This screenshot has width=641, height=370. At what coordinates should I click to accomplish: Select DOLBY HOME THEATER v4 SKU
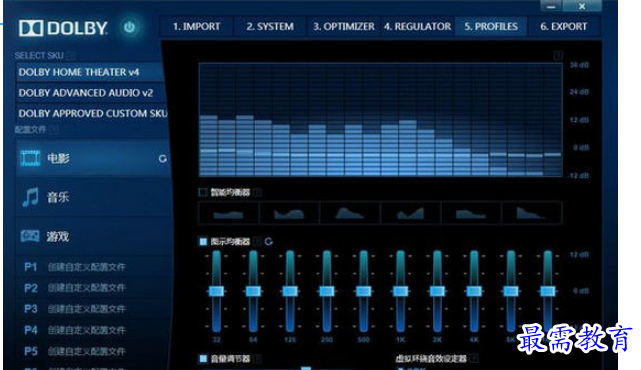tap(90, 72)
